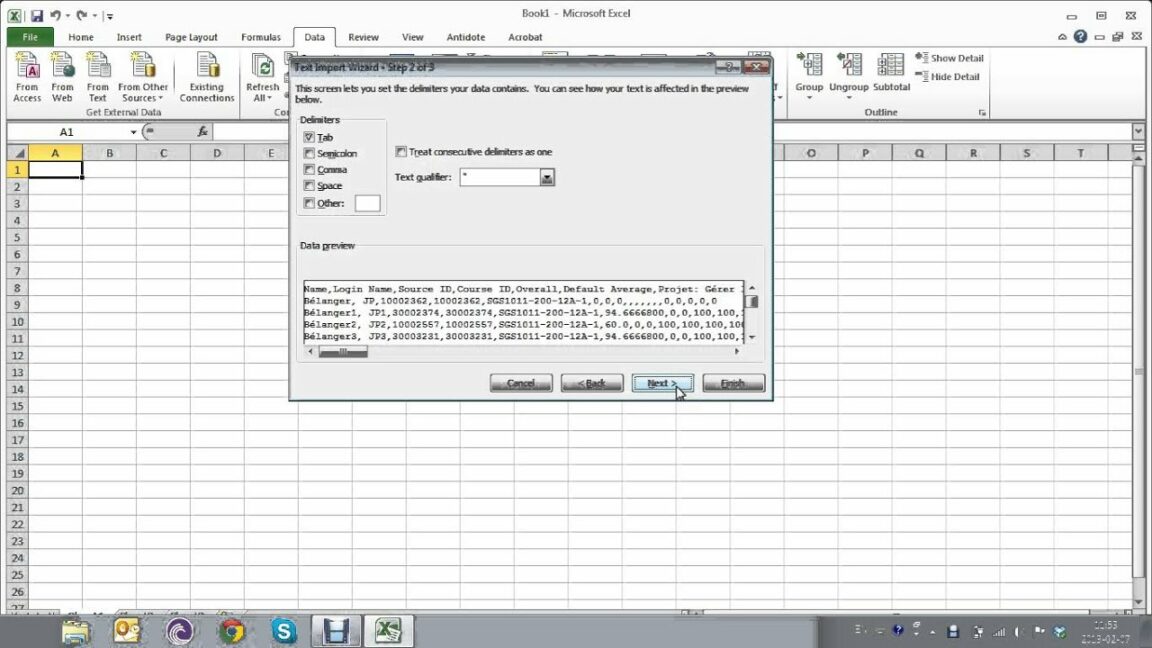Click the Finish button
Screen dimensions: 1152x648
[x=733, y=383]
